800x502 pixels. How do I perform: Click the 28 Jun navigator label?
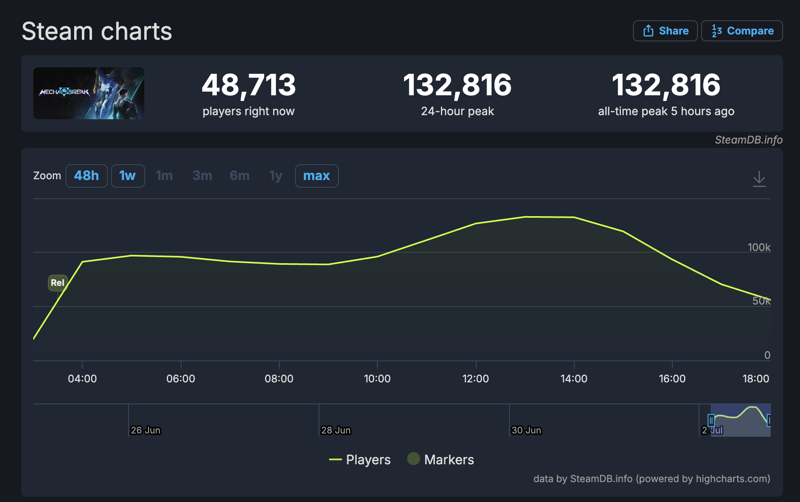pyautogui.click(x=336, y=430)
